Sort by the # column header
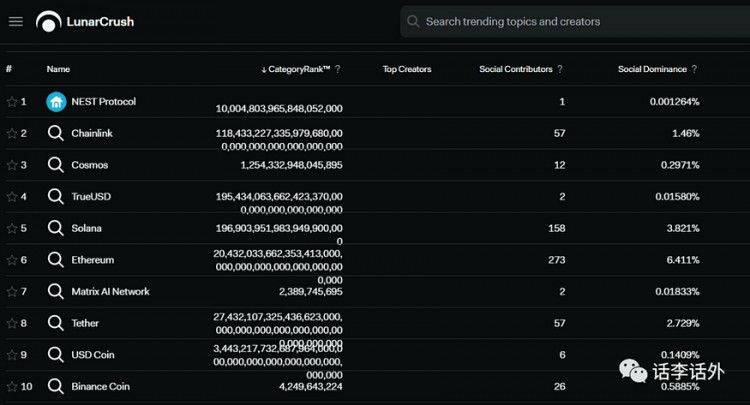Viewport: 750px width, 405px height. click(9, 69)
